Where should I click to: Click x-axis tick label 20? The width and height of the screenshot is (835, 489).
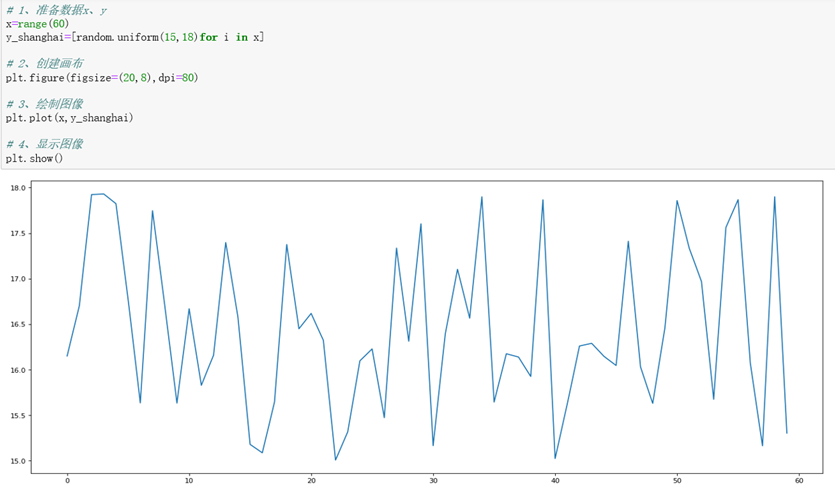311,480
